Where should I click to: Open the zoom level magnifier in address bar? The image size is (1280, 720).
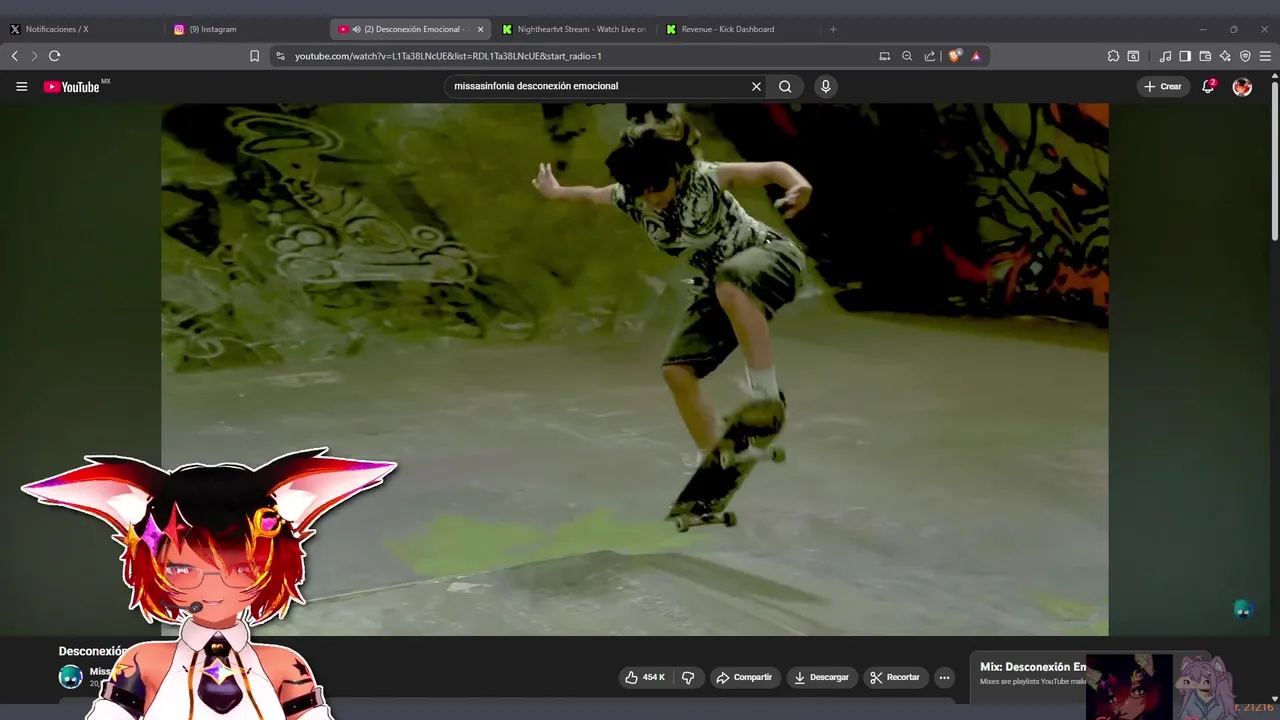tap(907, 56)
